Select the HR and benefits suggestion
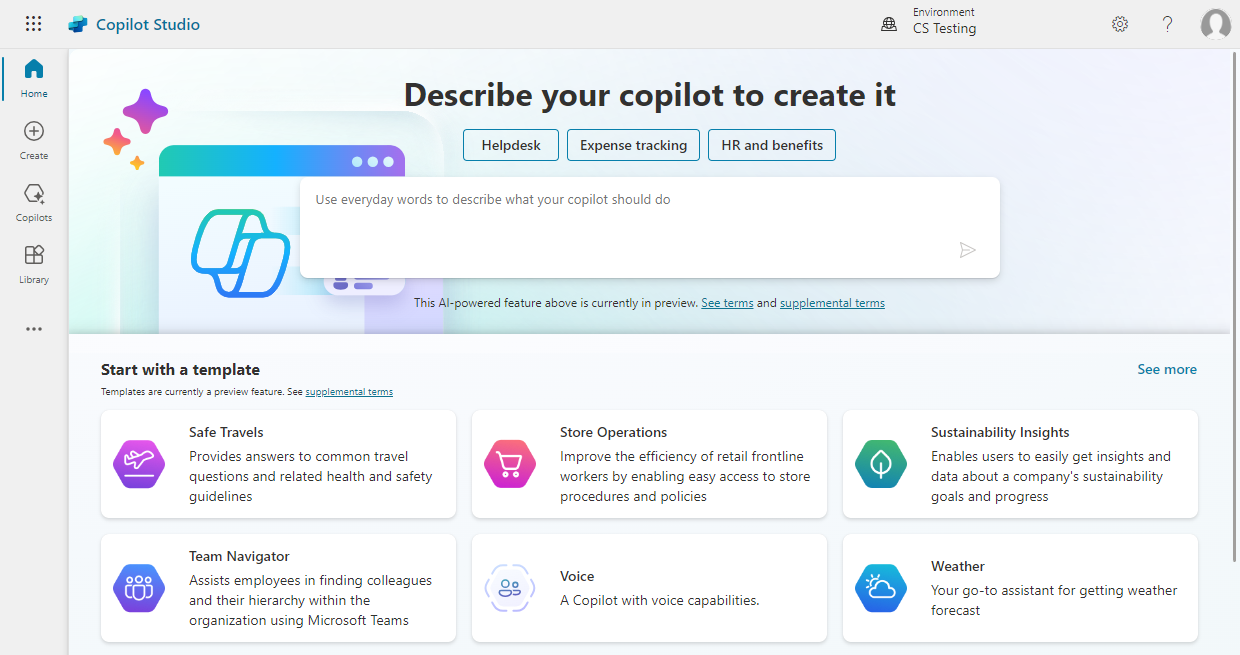Viewport: 1240px width, 655px height. (772, 145)
